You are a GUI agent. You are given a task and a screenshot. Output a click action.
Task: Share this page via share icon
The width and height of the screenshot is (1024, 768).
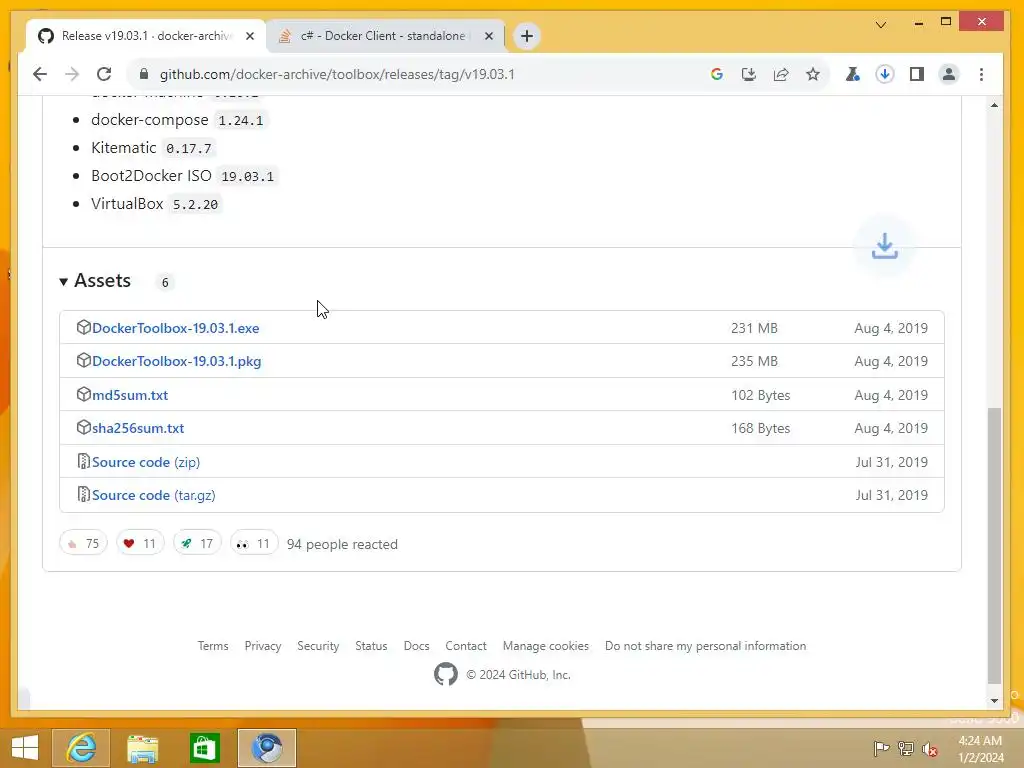pyautogui.click(x=780, y=74)
